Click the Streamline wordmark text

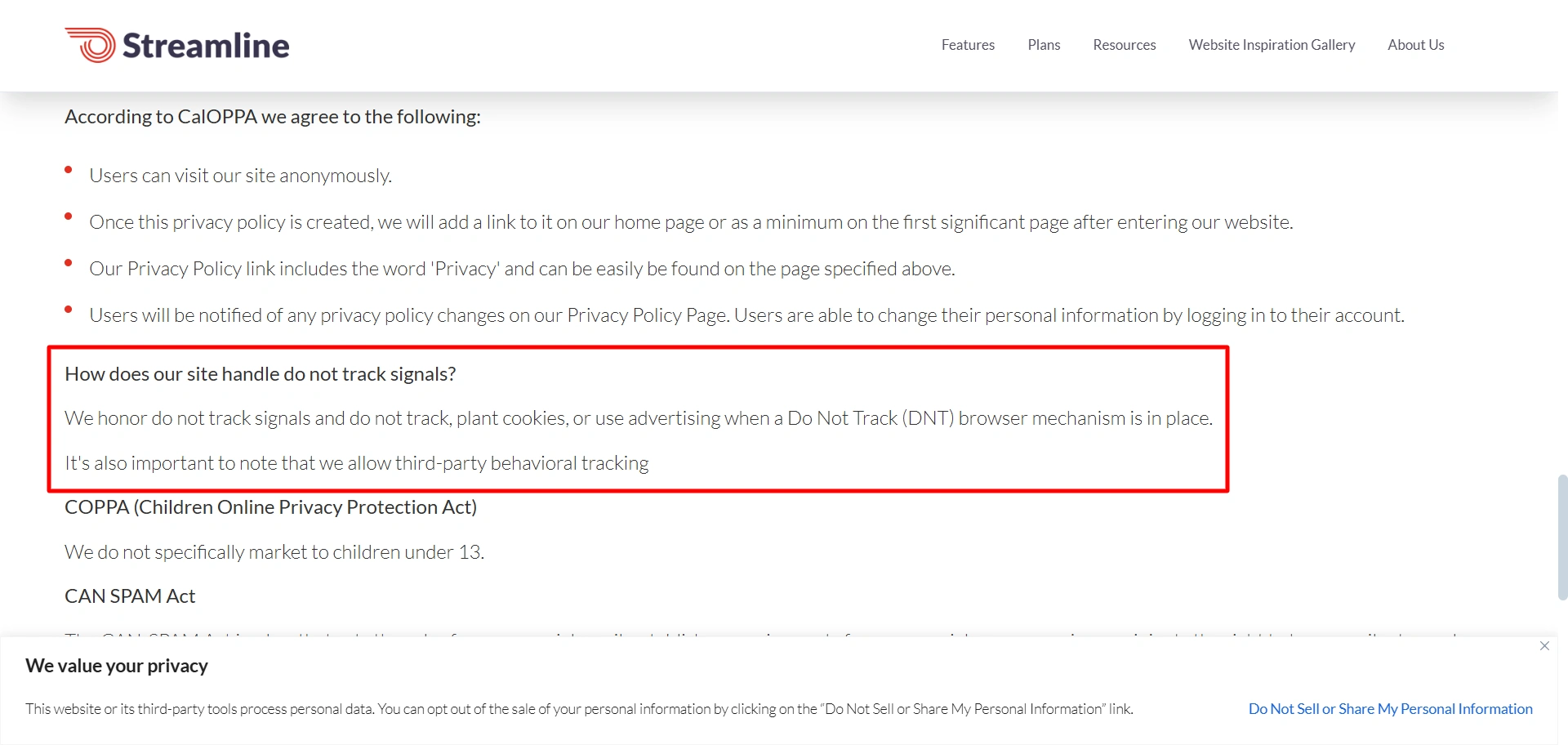coord(206,46)
